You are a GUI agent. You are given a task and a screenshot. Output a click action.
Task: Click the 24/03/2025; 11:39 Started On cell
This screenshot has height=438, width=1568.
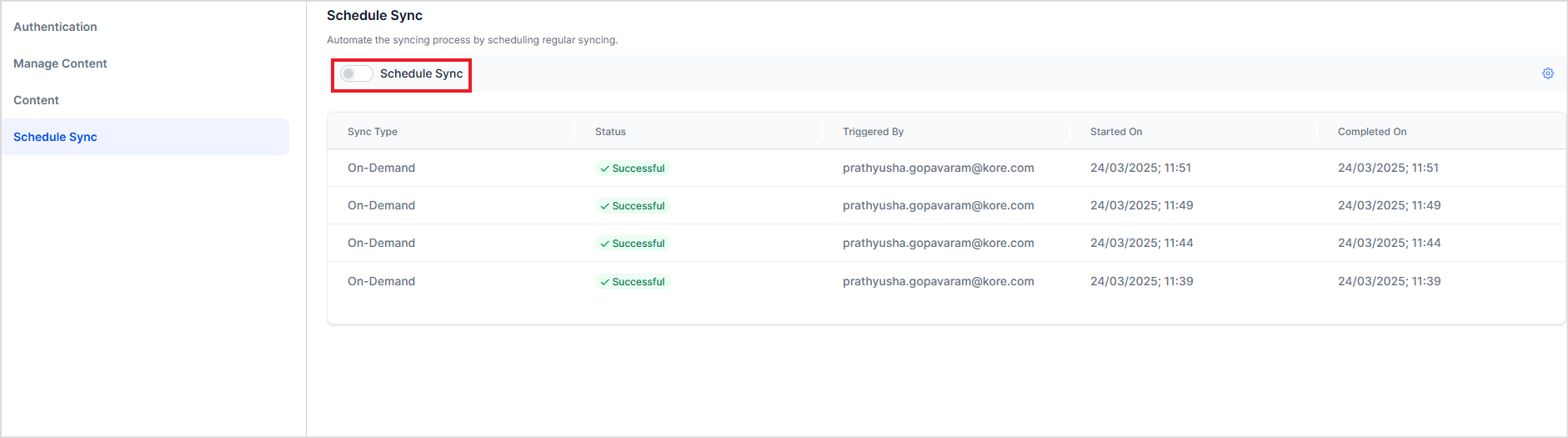[x=1141, y=281]
